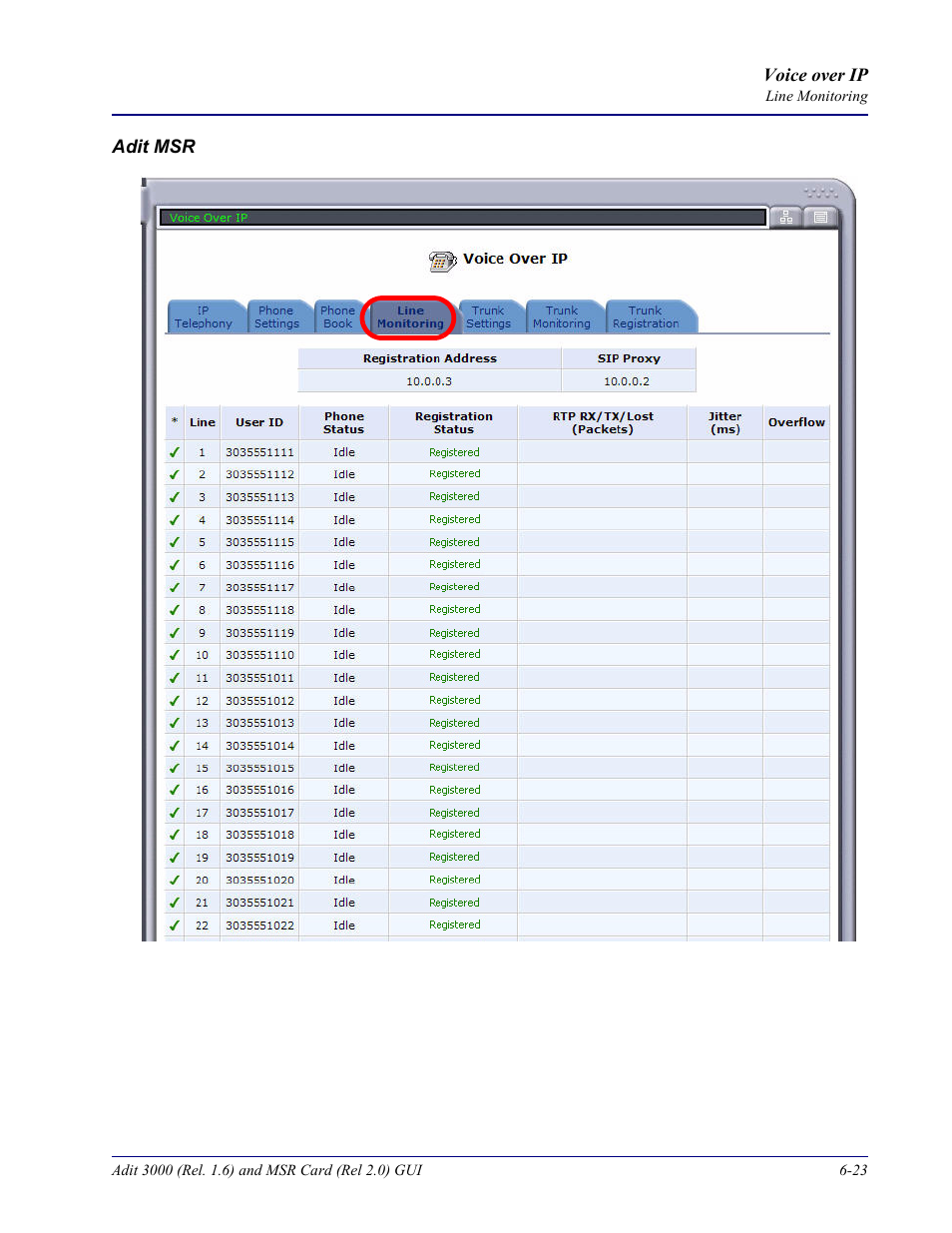The image size is (952, 1233).
Task: Click the checkmark icon for line 17
Action: click(175, 813)
